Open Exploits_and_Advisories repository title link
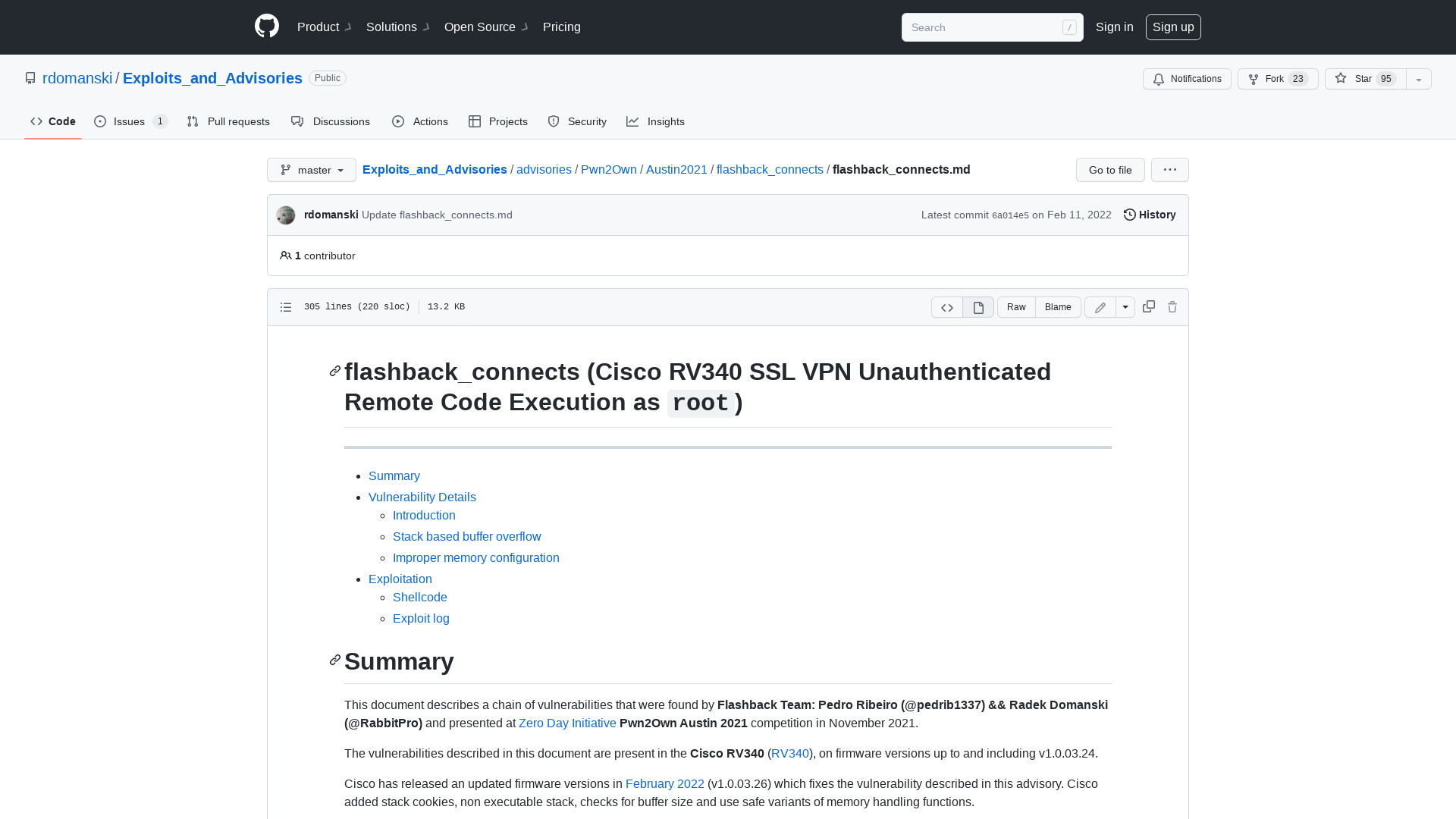 [x=212, y=78]
